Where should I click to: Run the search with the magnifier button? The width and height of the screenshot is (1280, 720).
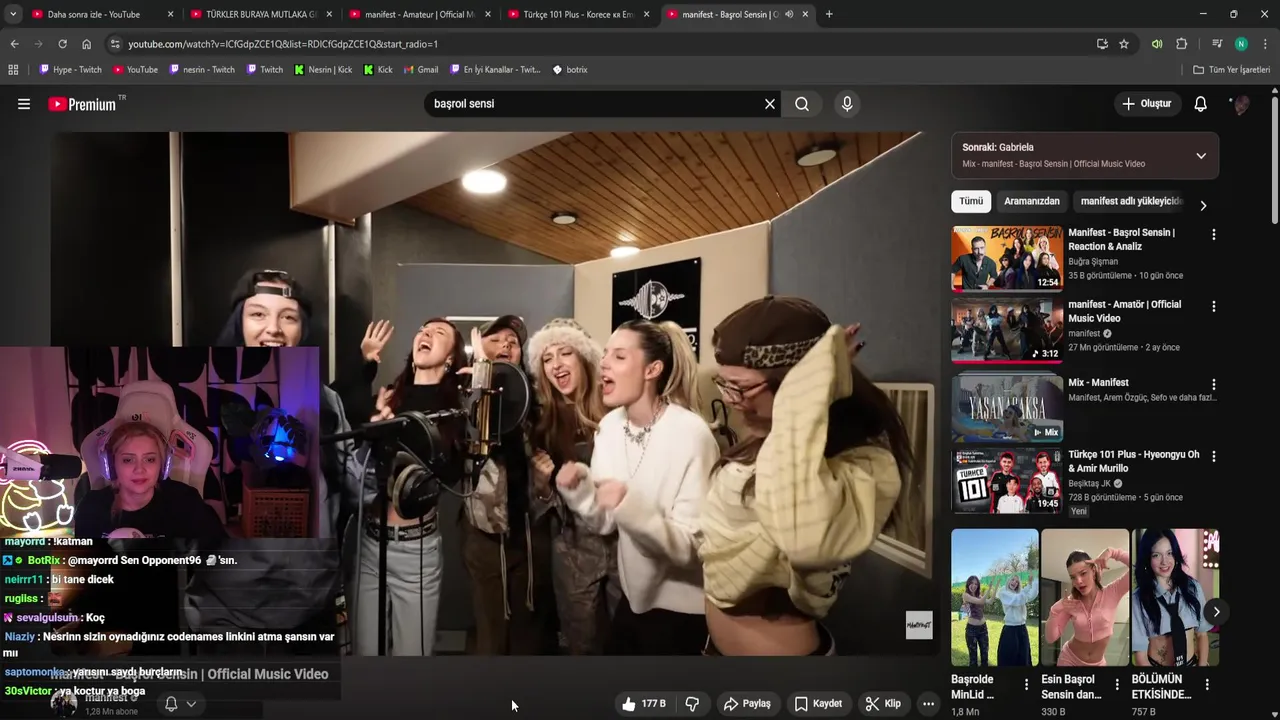[802, 104]
